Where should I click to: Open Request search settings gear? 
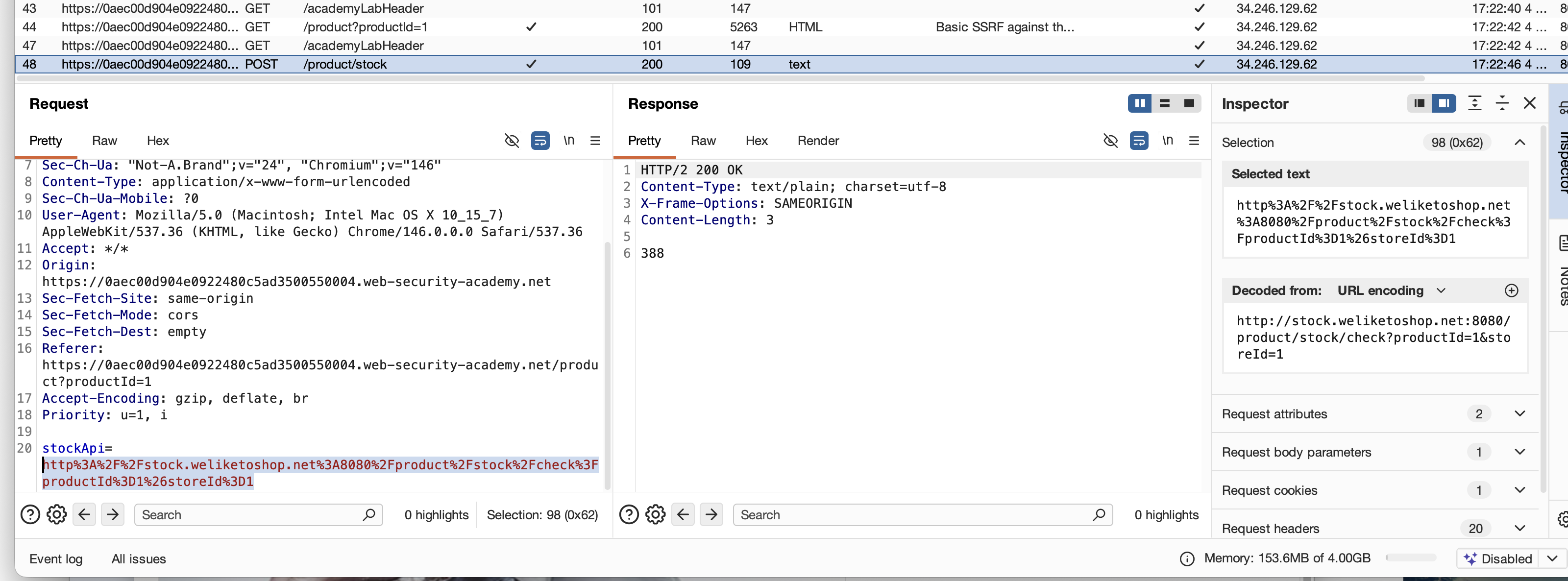57,514
